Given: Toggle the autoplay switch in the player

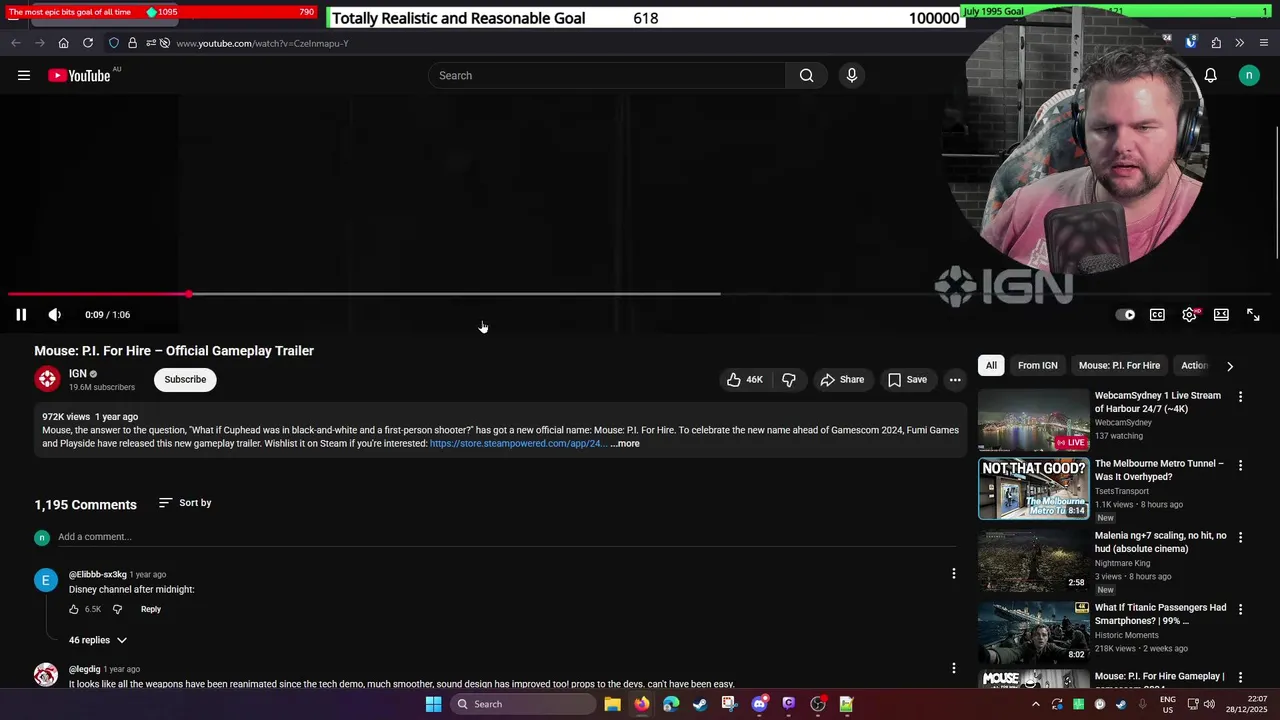Looking at the screenshot, I should pyautogui.click(x=1125, y=314).
